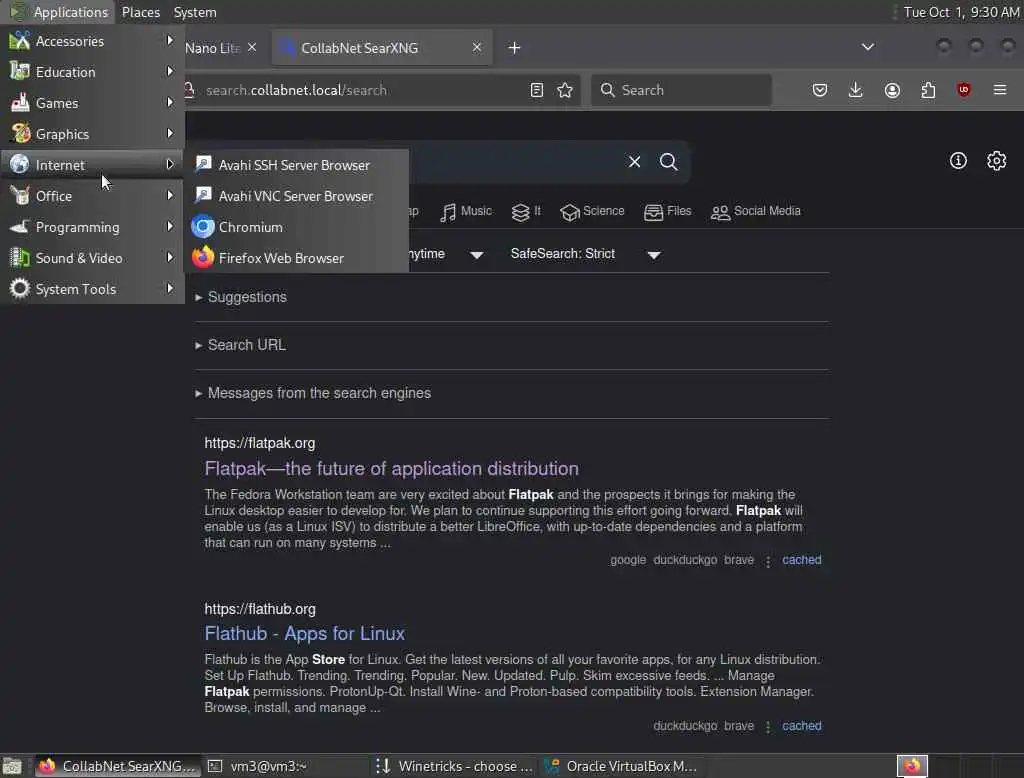The image size is (1024, 778).
Task: Open Flatpak future of application distribution link
Action: click(391, 468)
